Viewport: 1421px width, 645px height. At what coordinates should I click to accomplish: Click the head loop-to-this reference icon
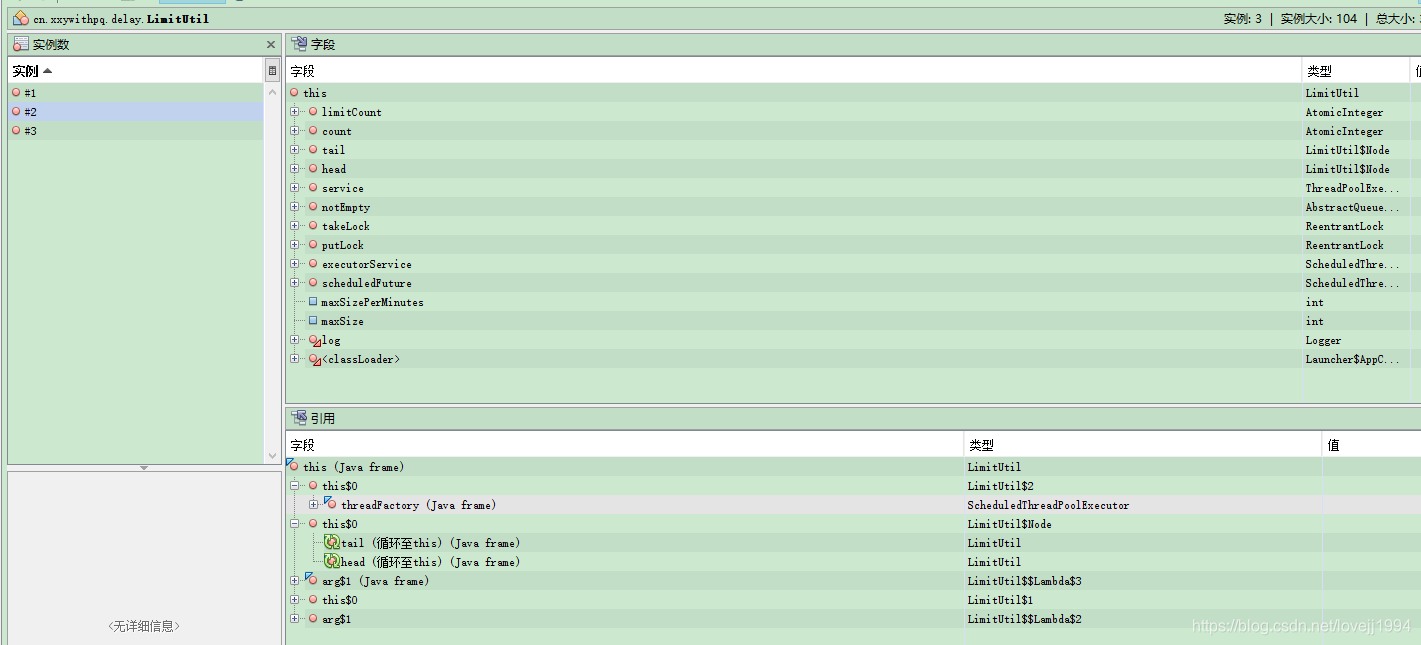pyautogui.click(x=332, y=562)
